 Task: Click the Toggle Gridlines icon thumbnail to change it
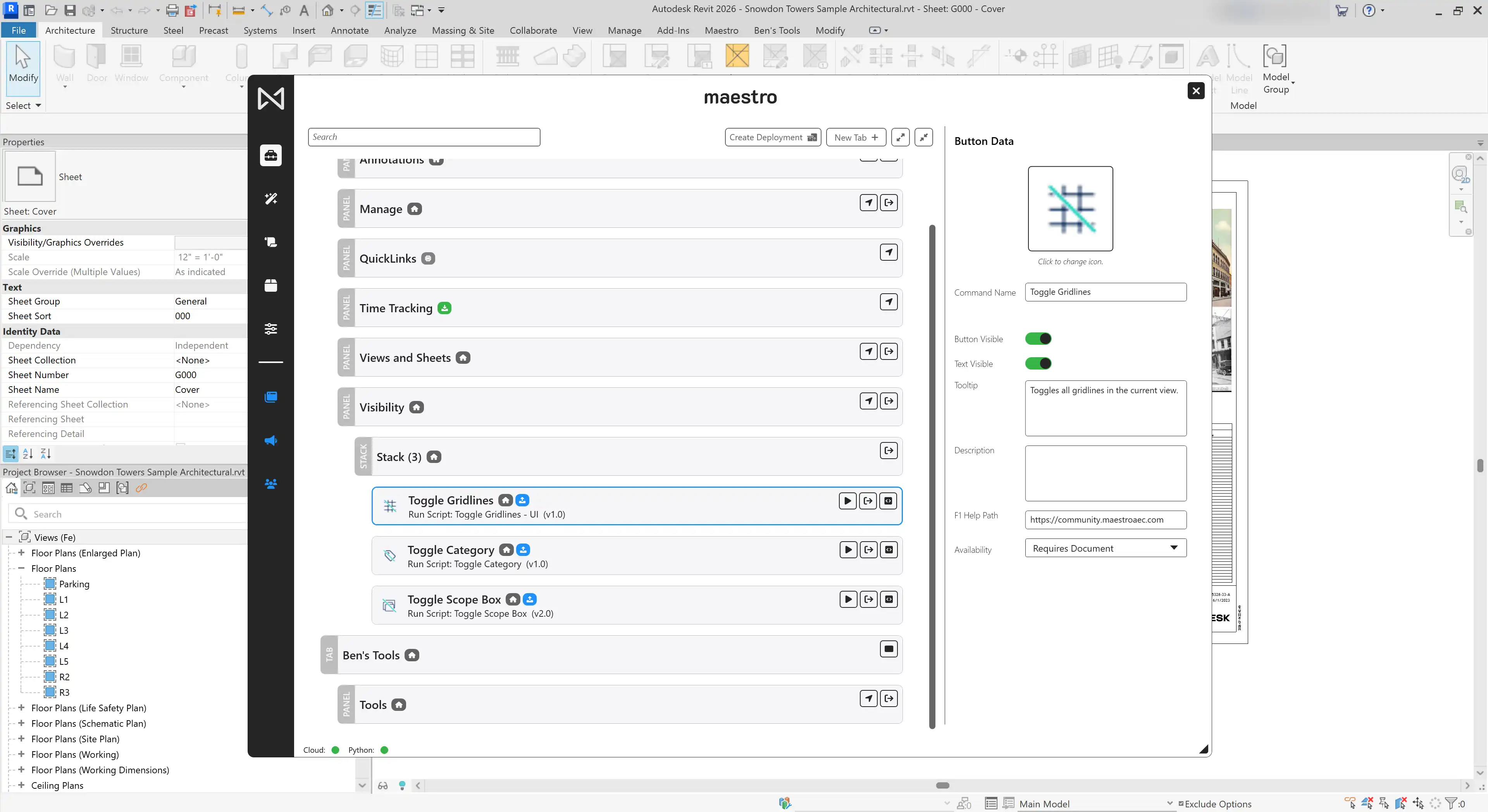click(1070, 208)
